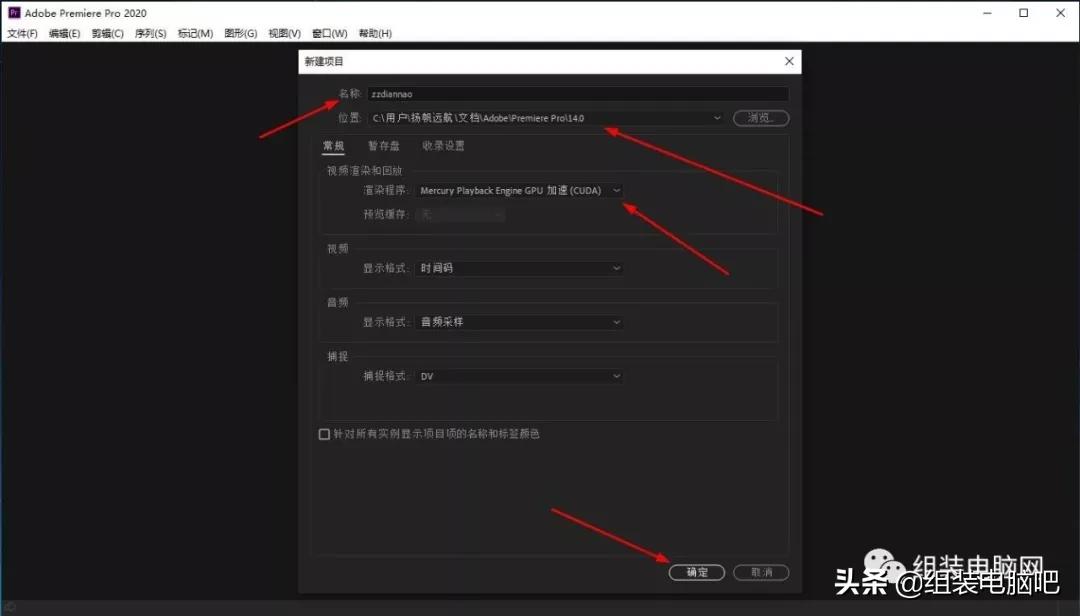1080x616 pixels.
Task: Open the 编辑(E) Edit menu
Action: (63, 33)
